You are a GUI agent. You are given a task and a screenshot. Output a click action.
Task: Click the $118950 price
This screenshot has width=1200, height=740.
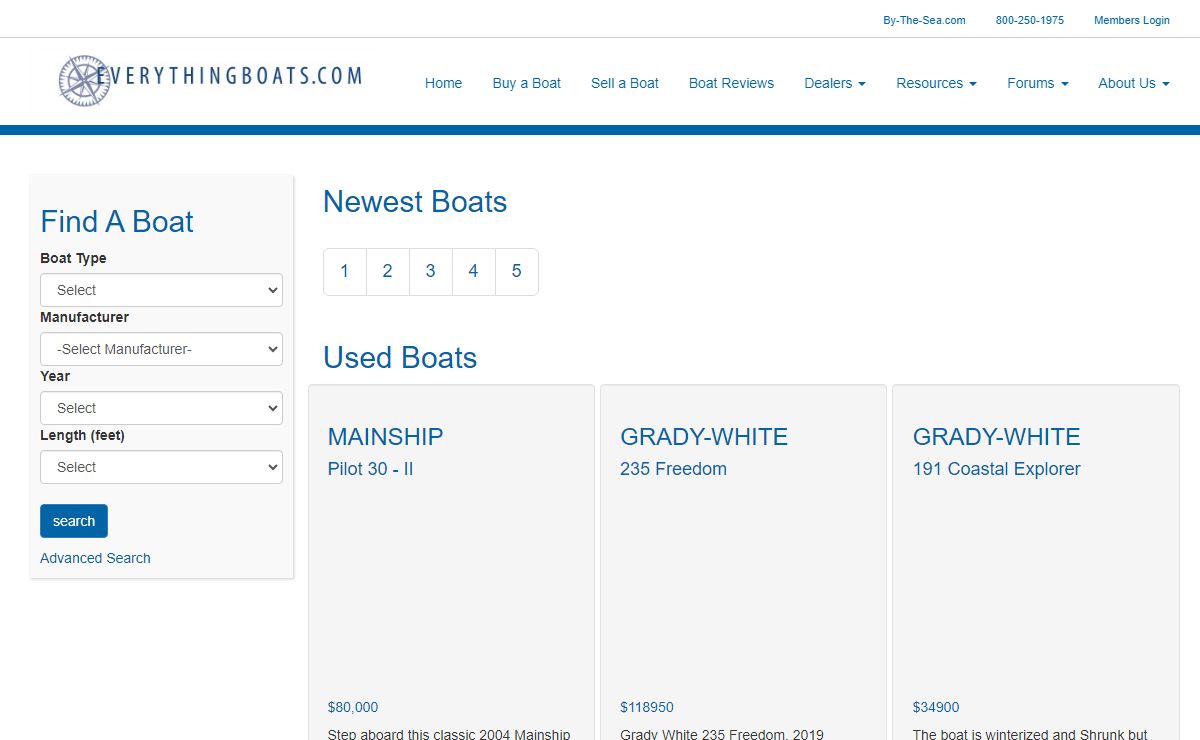pos(647,707)
